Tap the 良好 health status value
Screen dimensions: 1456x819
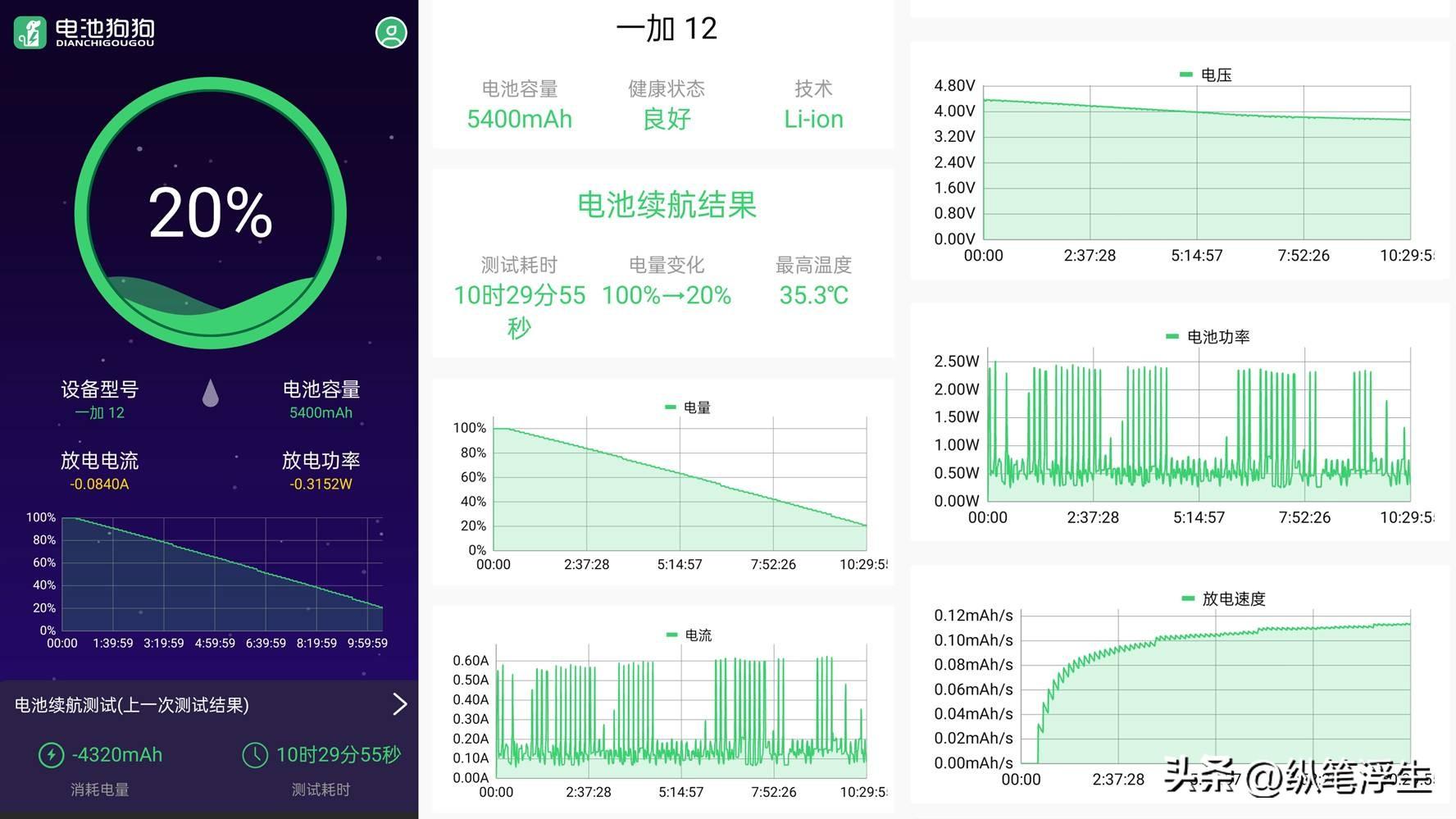click(667, 120)
